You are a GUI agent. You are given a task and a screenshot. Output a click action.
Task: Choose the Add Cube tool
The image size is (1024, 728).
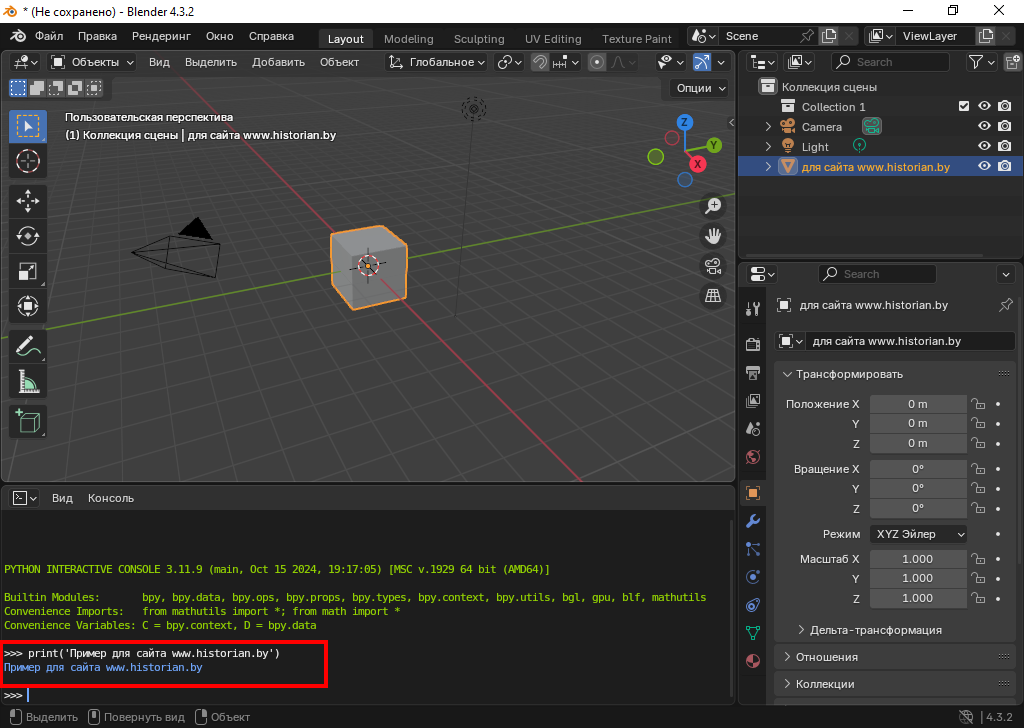coord(28,421)
